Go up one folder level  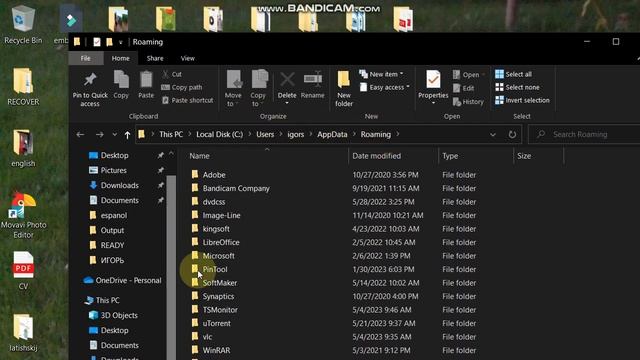(127, 135)
